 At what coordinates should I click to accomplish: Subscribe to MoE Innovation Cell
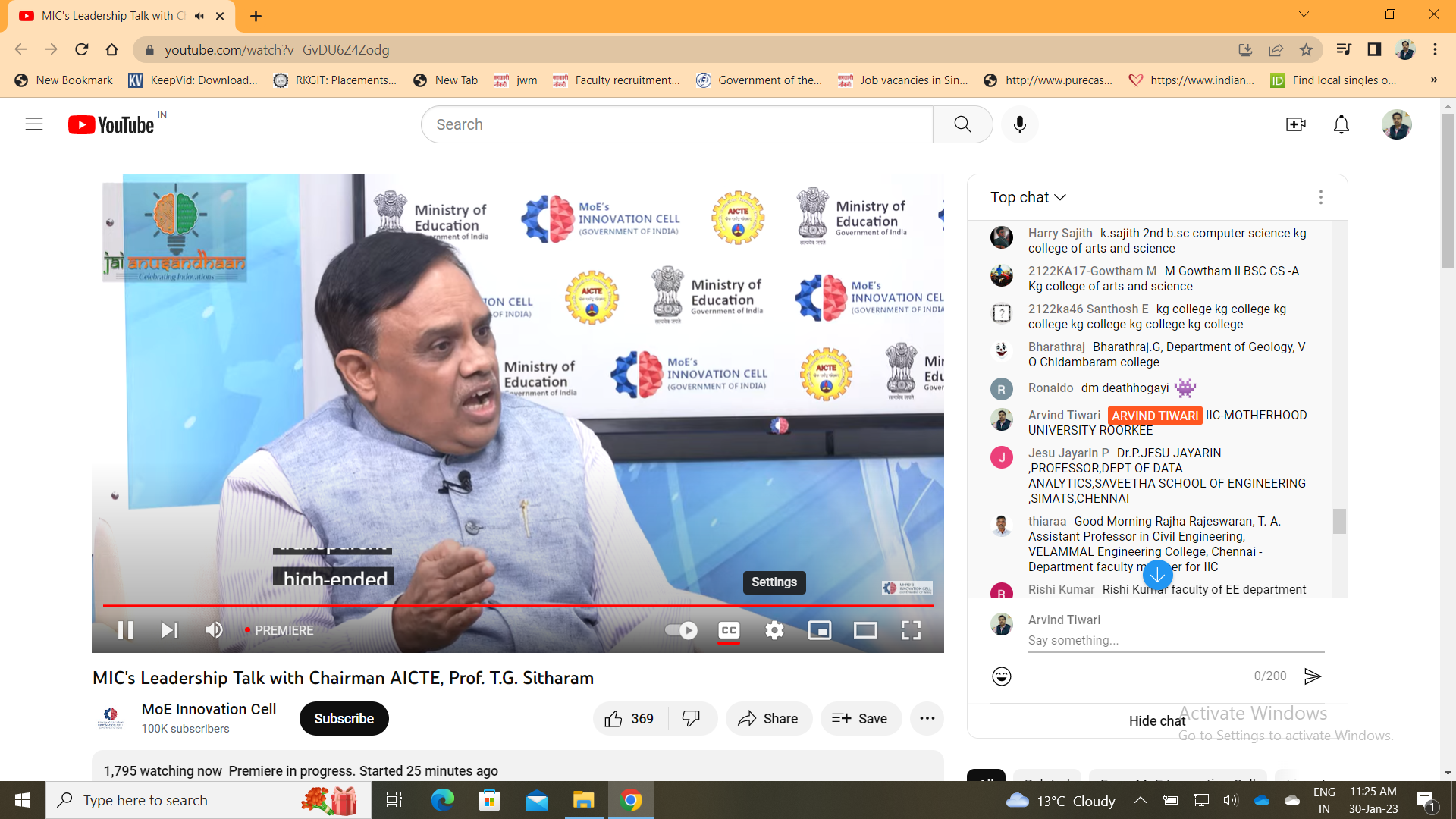[344, 719]
